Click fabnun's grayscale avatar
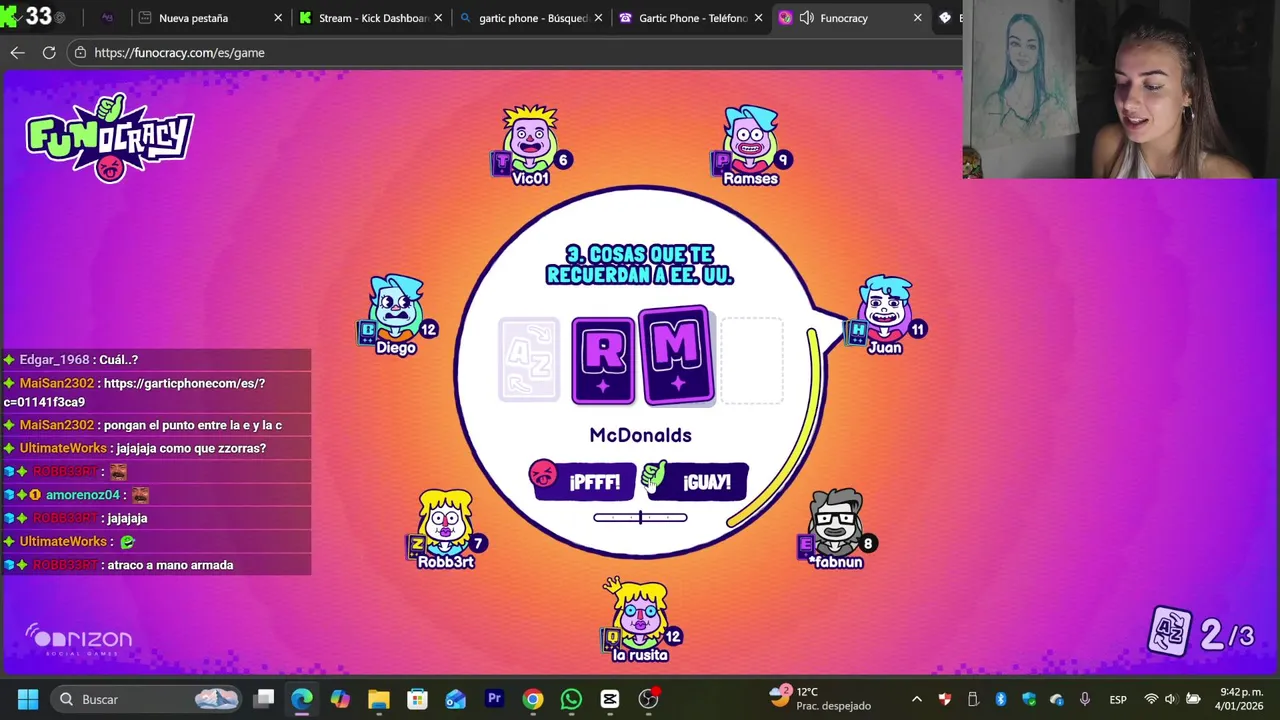The width and height of the screenshot is (1280, 720). coord(836,522)
